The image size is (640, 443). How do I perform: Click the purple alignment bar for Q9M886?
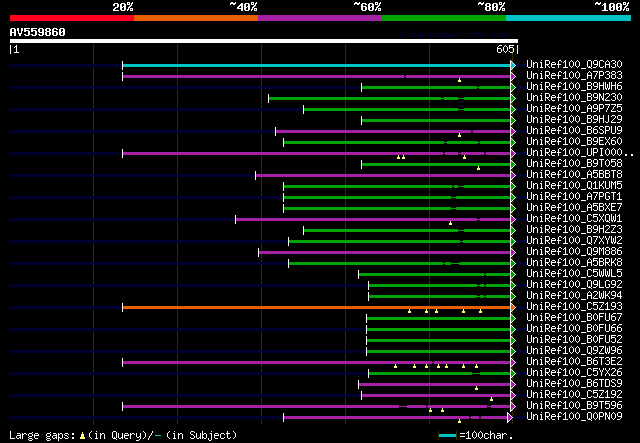384,253
